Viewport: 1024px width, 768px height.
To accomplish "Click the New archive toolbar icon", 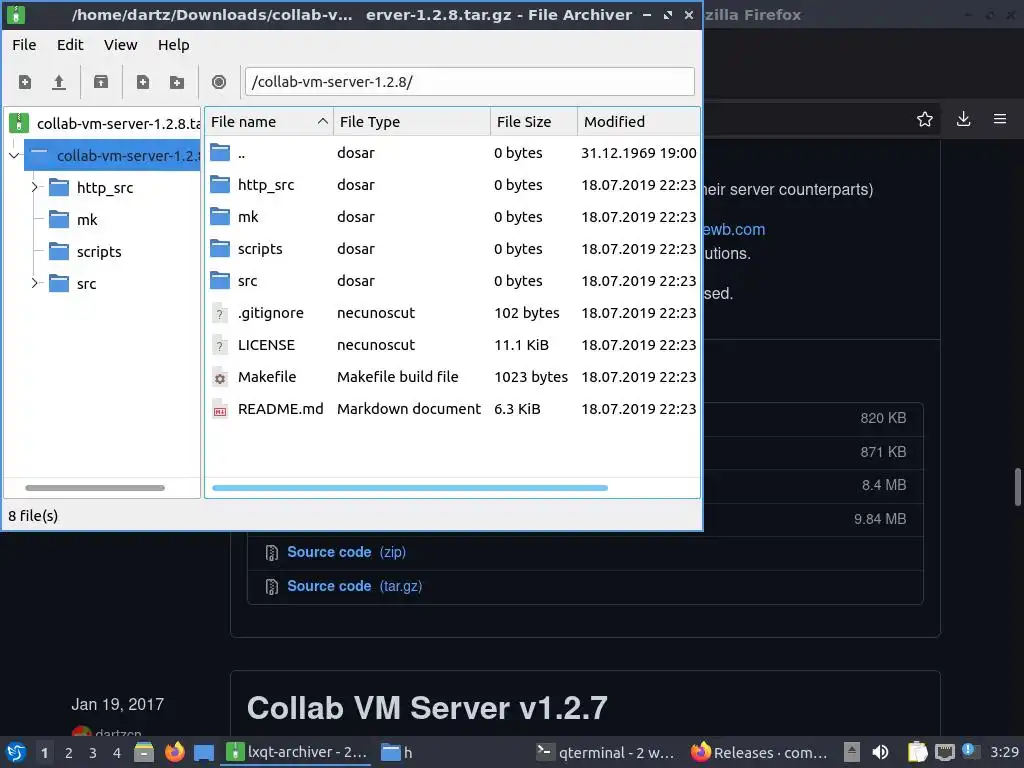I will [x=25, y=82].
